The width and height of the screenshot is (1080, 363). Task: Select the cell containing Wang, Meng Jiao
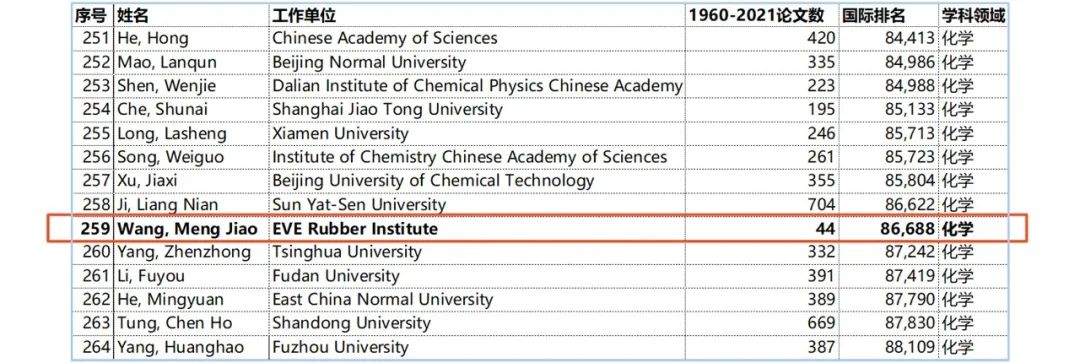tap(191, 229)
